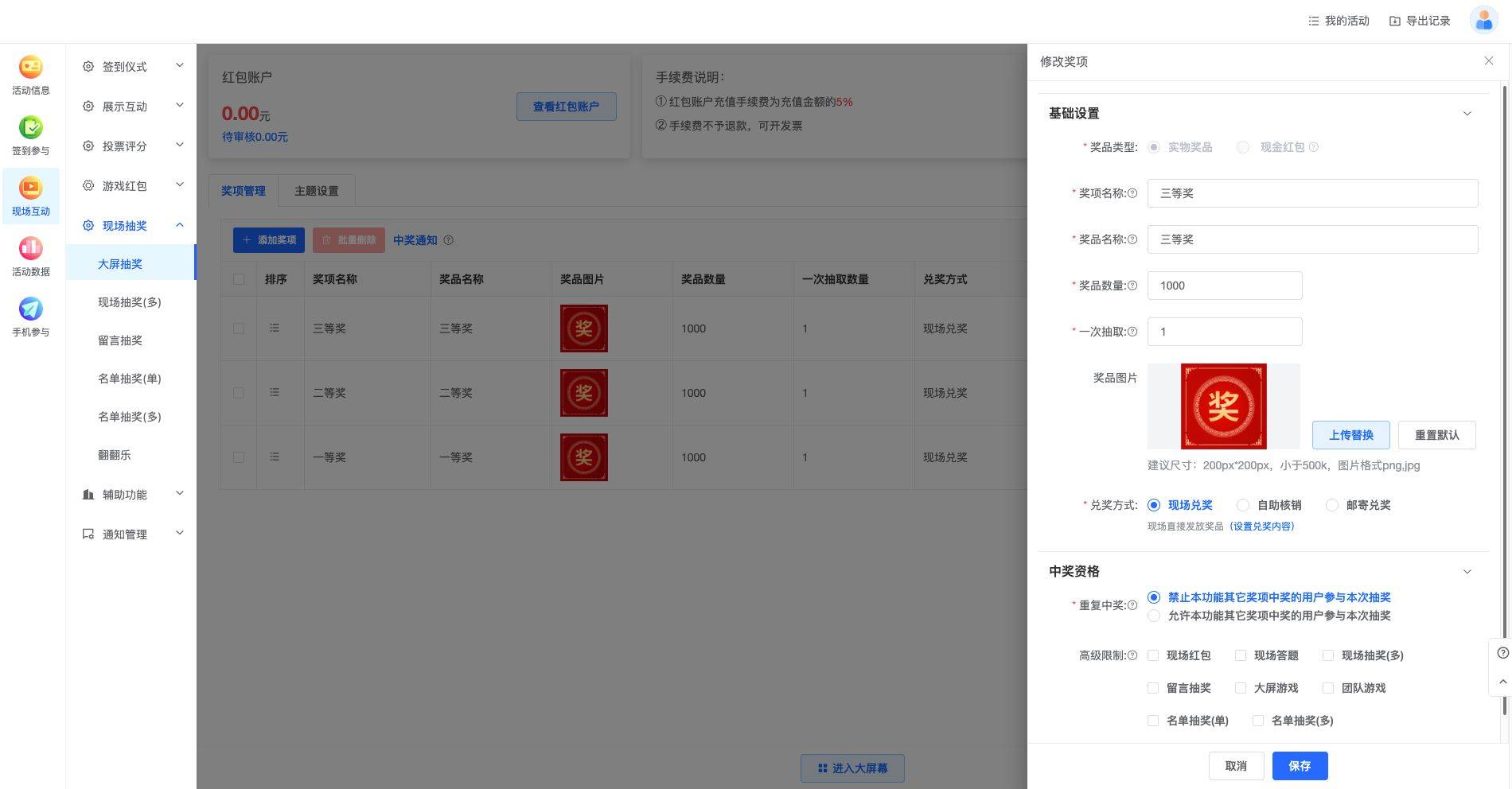Click the user avatar icon
Viewport: 1512px width, 789px height.
(x=1483, y=21)
